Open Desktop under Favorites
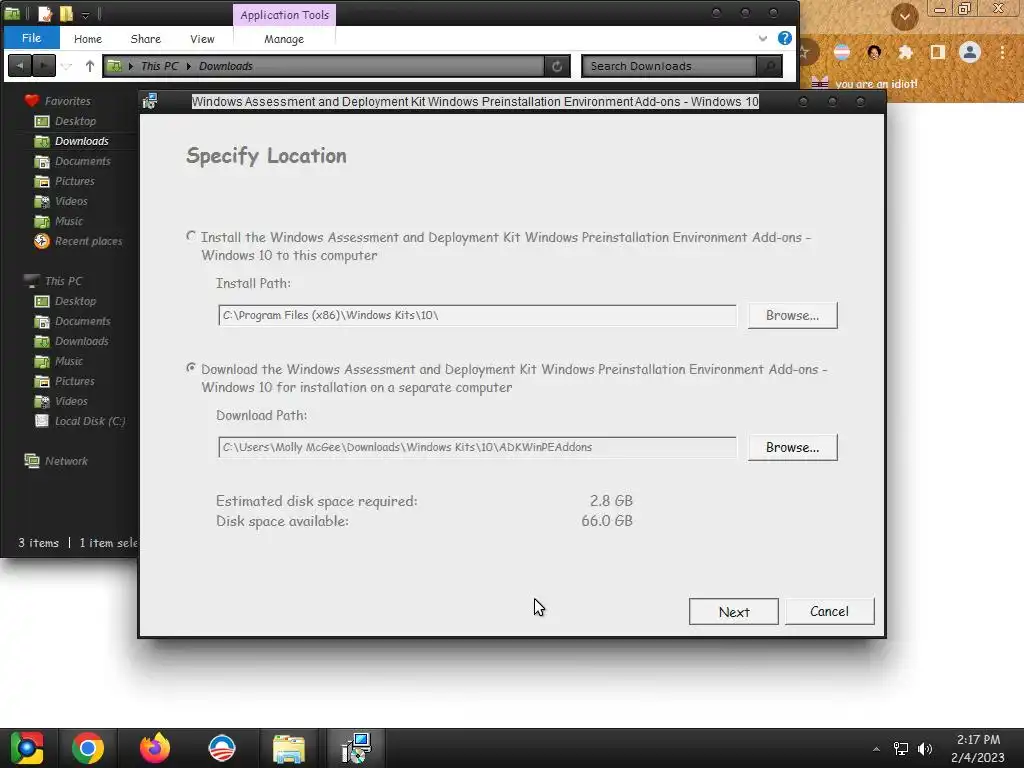 click(x=75, y=121)
